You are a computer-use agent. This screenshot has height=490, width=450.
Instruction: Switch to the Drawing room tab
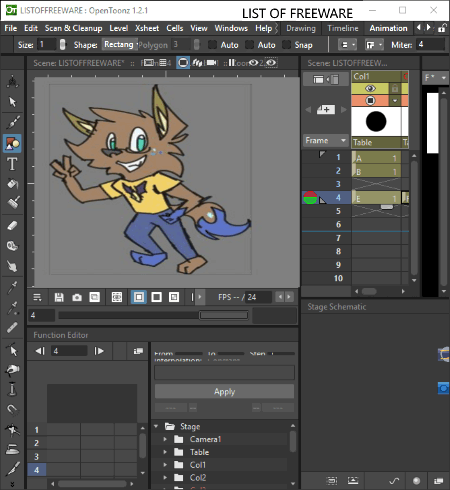(301, 28)
